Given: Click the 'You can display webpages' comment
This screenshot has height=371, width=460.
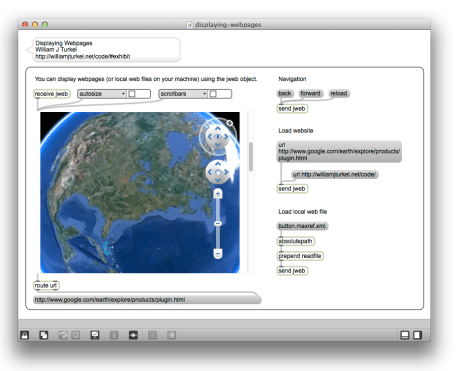Looking at the screenshot, I should (146, 79).
